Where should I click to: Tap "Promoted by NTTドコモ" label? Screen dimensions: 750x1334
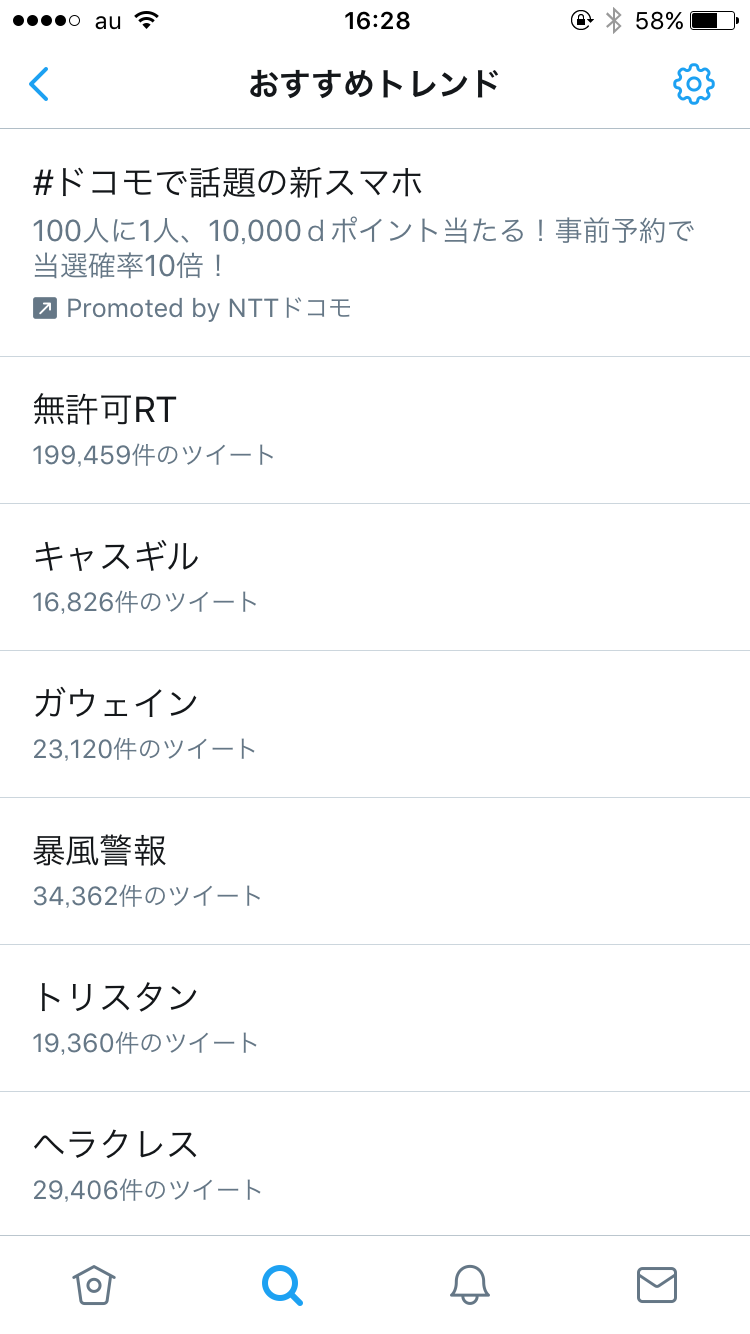pyautogui.click(x=209, y=309)
